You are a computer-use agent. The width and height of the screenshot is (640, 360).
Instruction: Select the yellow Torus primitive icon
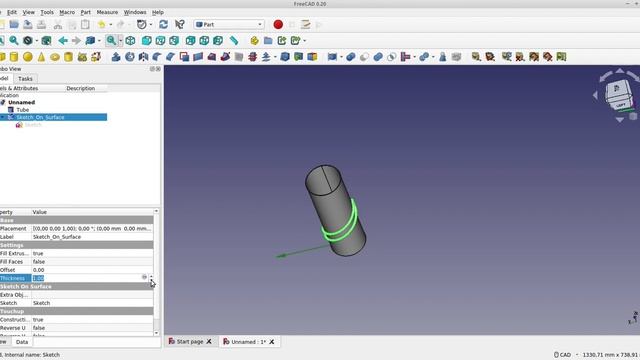coord(55,57)
